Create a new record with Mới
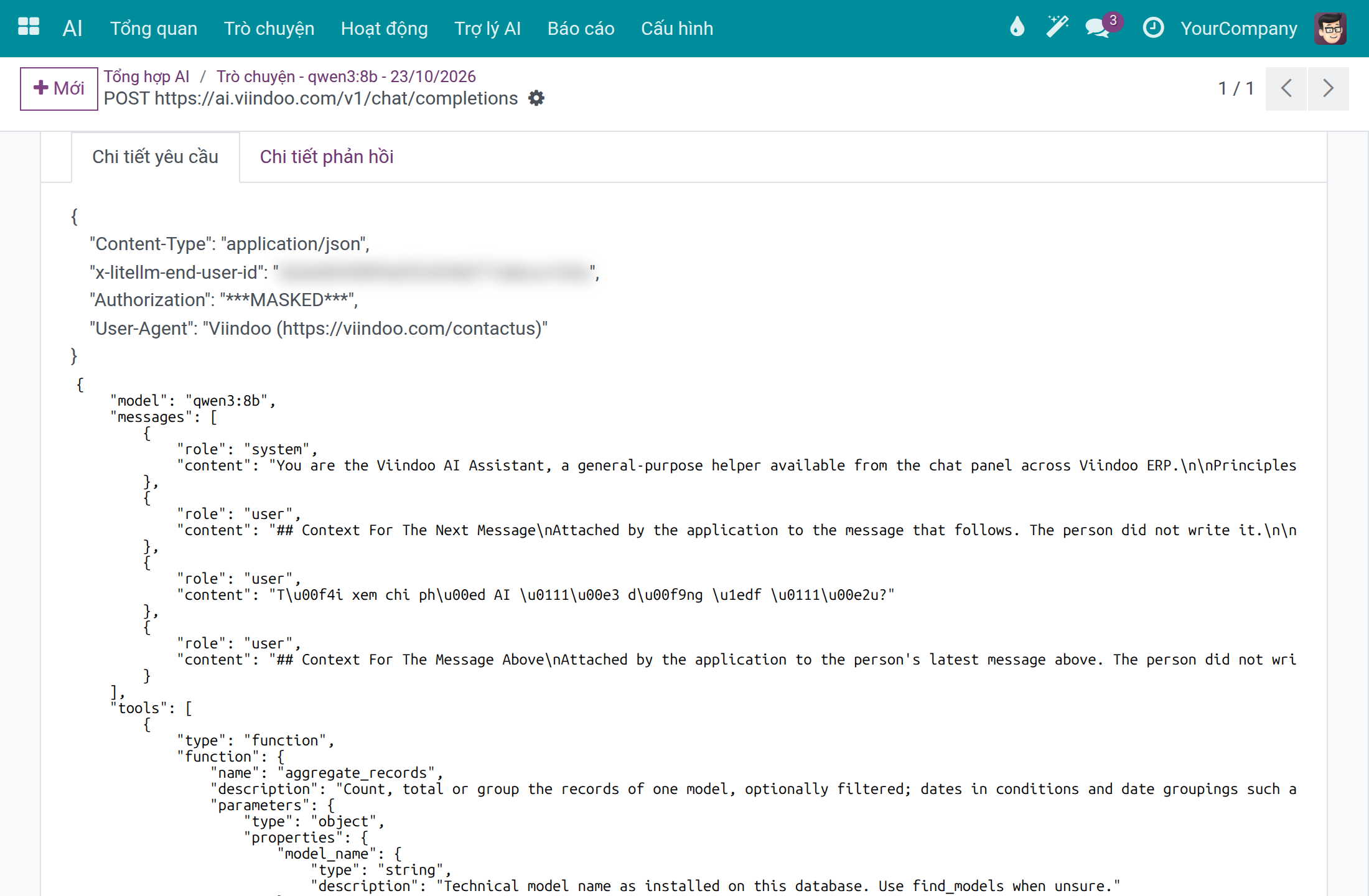This screenshot has width=1369, height=896. point(58,88)
